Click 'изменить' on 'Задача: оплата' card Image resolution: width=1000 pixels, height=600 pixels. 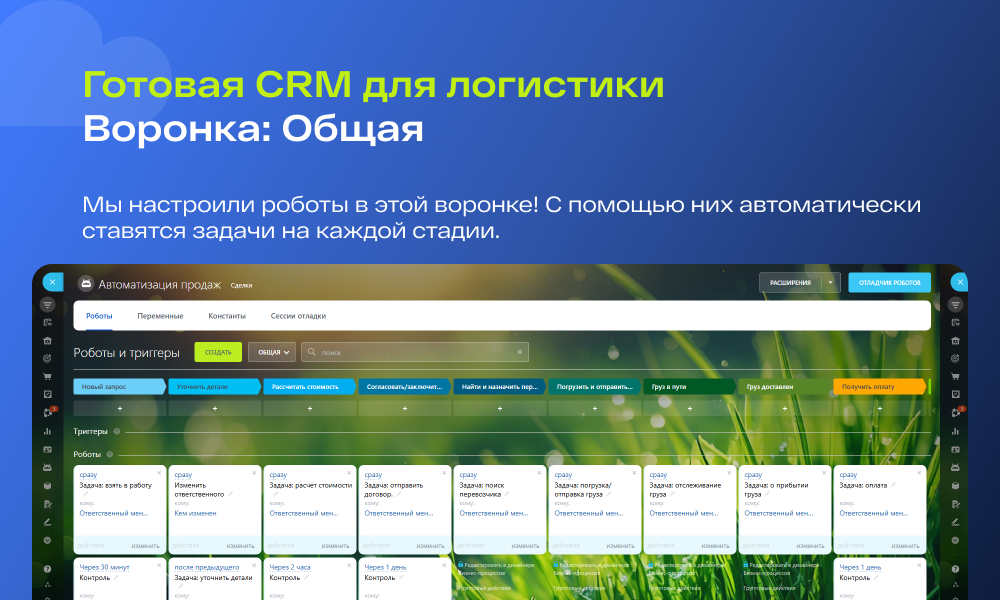pos(905,546)
